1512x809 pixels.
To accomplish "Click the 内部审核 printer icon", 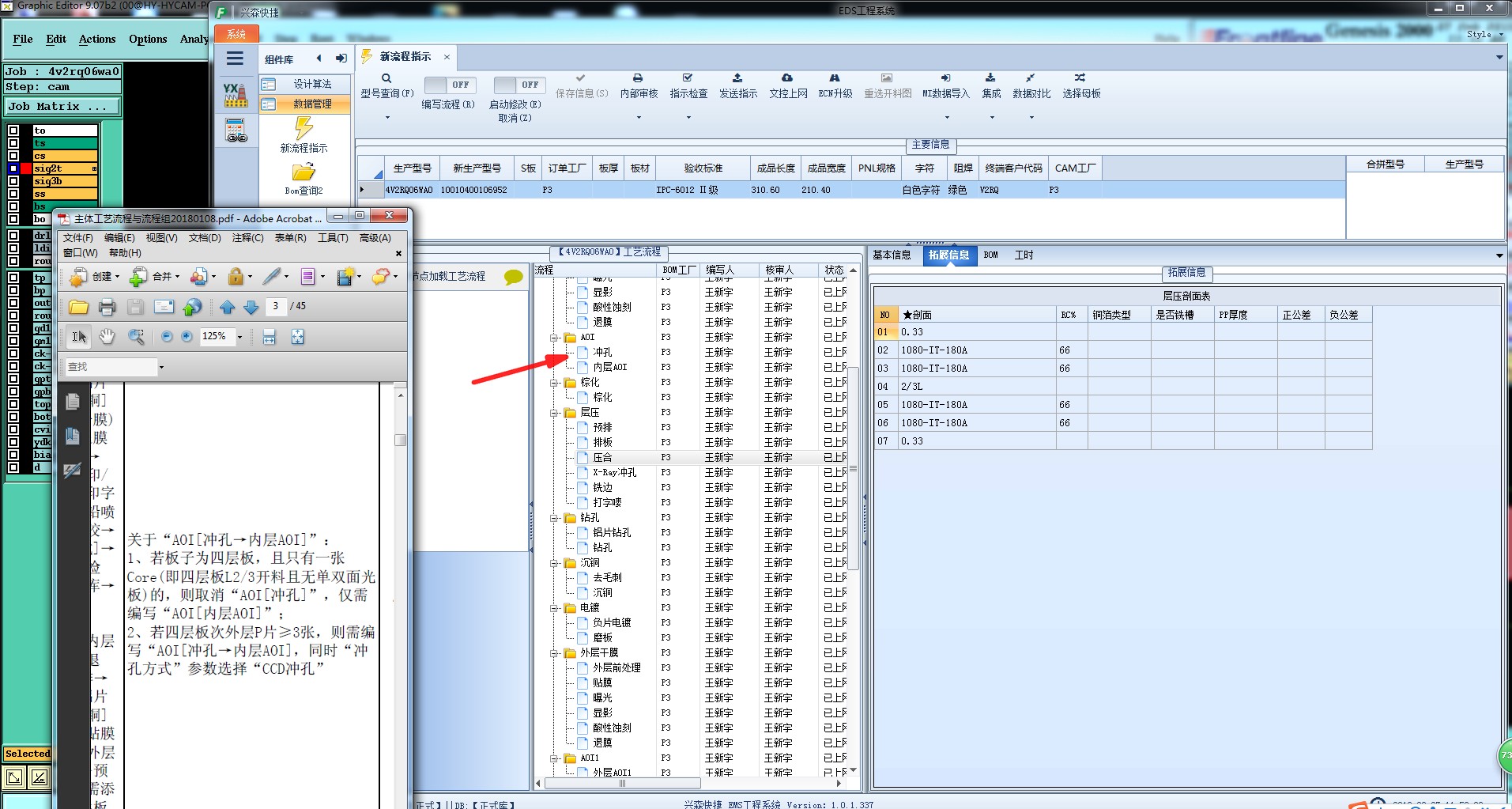I will (x=638, y=78).
